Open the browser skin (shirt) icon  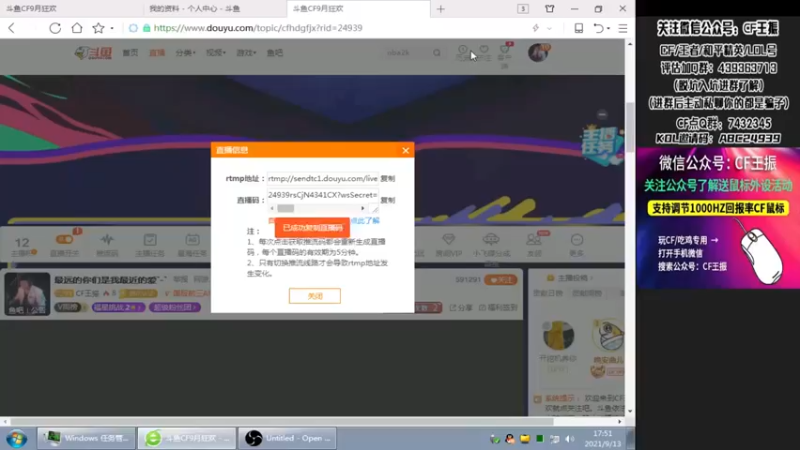(549, 9)
